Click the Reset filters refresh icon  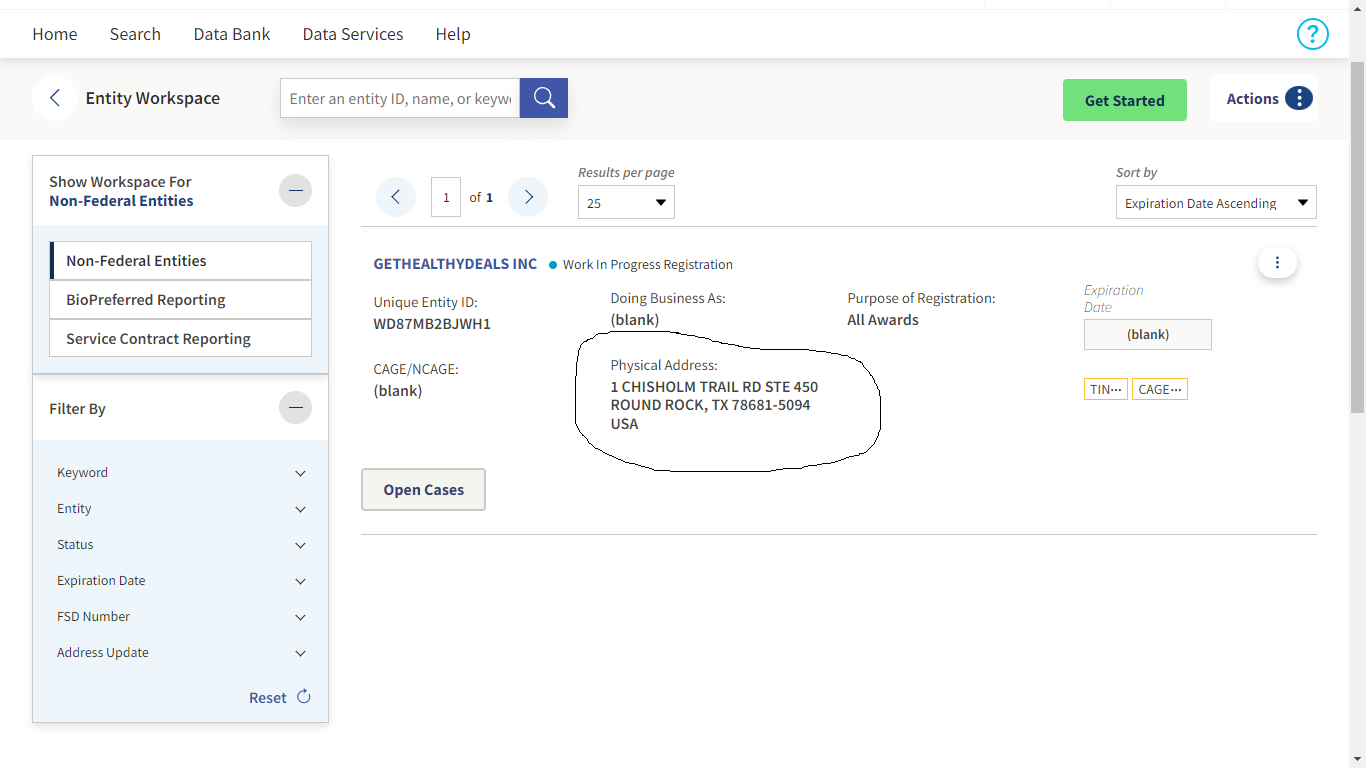[304, 697]
